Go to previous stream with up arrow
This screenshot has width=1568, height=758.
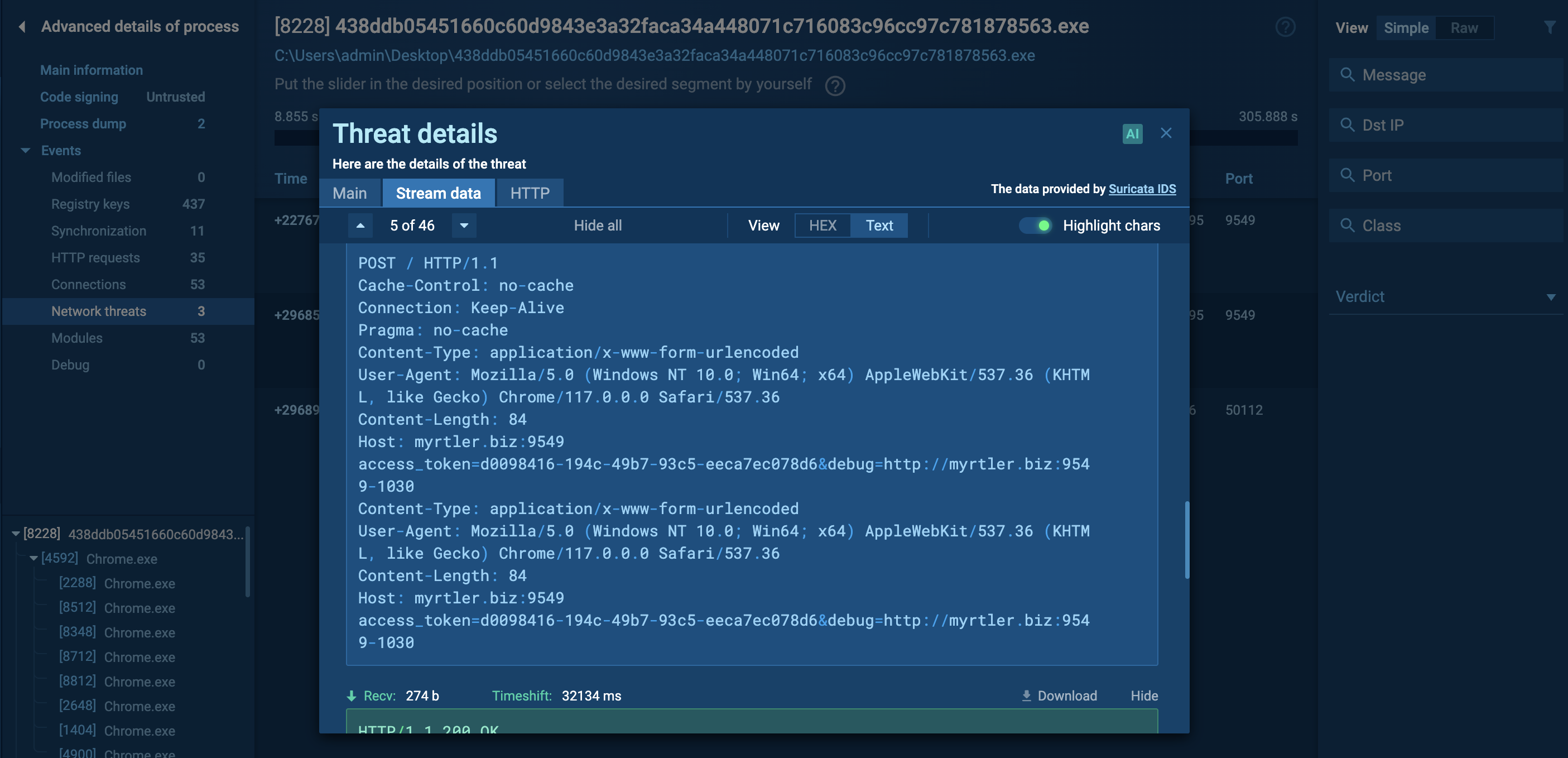[360, 226]
